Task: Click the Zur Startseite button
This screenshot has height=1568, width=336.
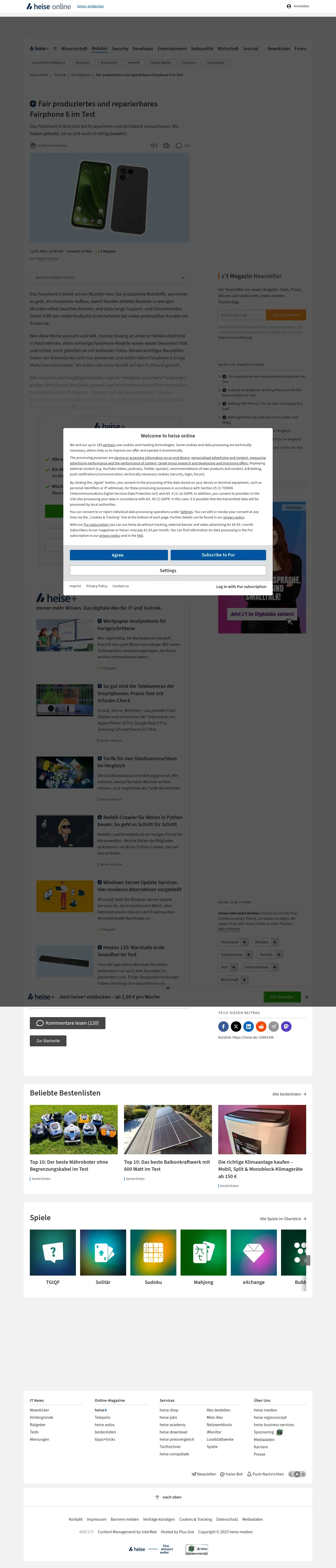Action: coord(48,1041)
